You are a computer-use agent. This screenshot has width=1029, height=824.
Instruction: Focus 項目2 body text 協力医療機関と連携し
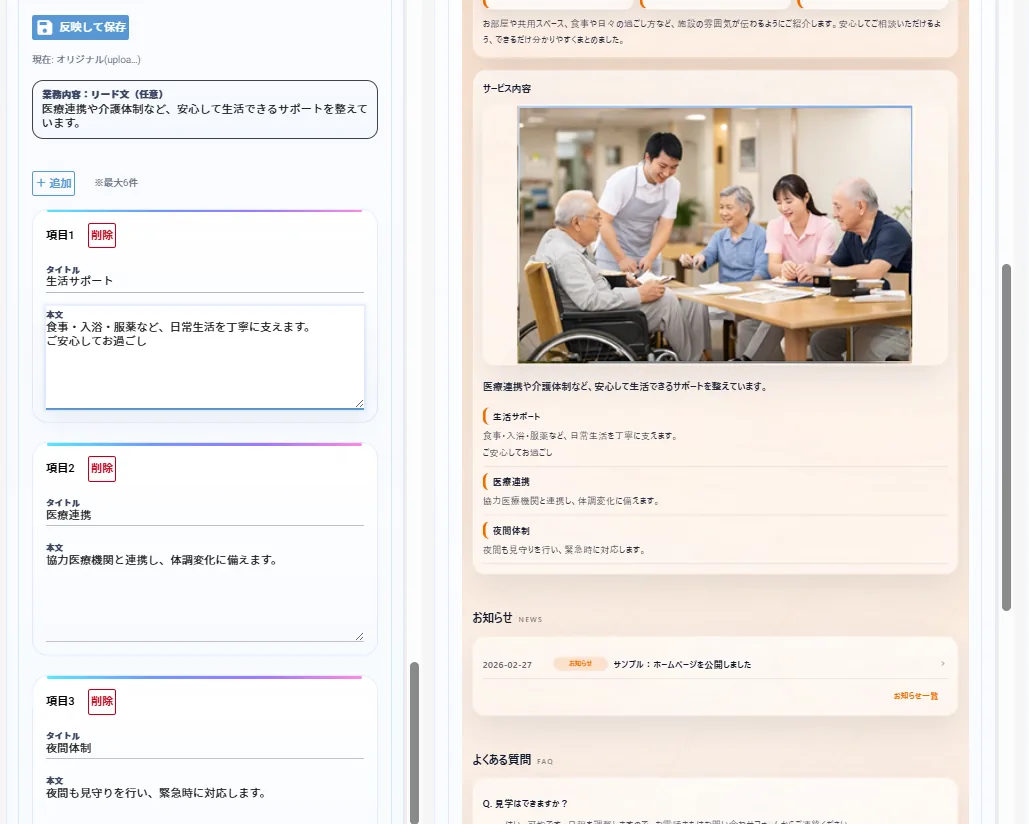tap(205, 590)
